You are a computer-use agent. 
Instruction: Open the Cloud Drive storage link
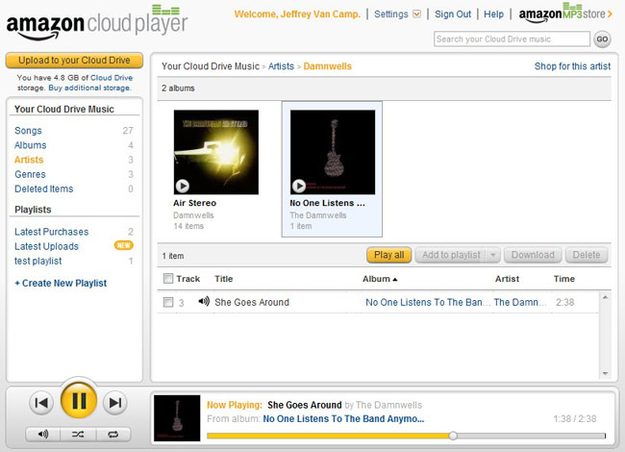click(x=112, y=78)
